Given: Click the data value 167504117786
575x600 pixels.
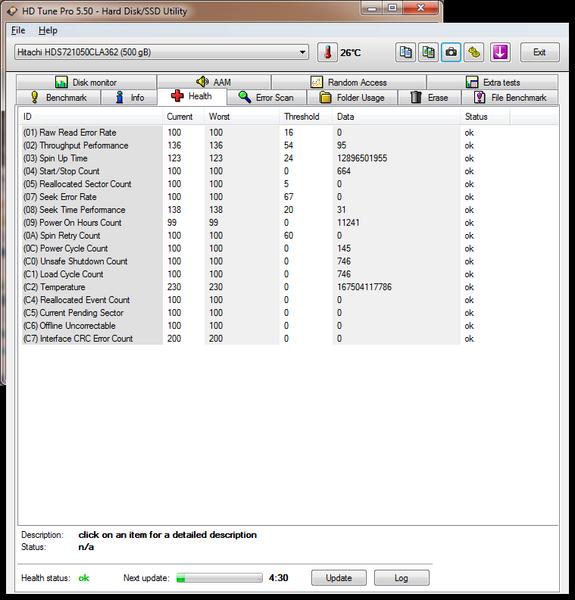Looking at the screenshot, I should pos(364,287).
